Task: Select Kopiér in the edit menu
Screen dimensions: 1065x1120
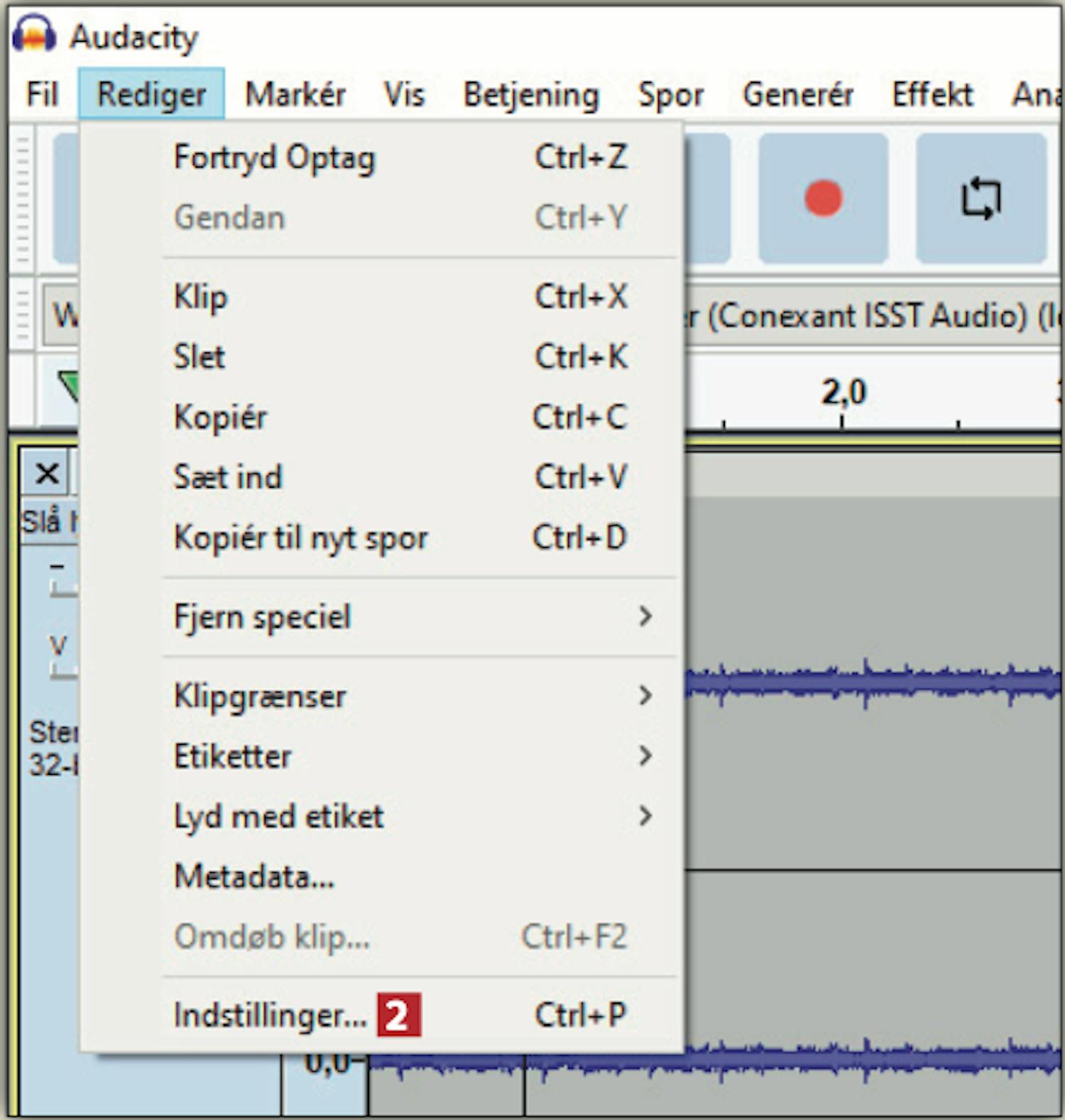Action: pyautogui.click(x=220, y=417)
